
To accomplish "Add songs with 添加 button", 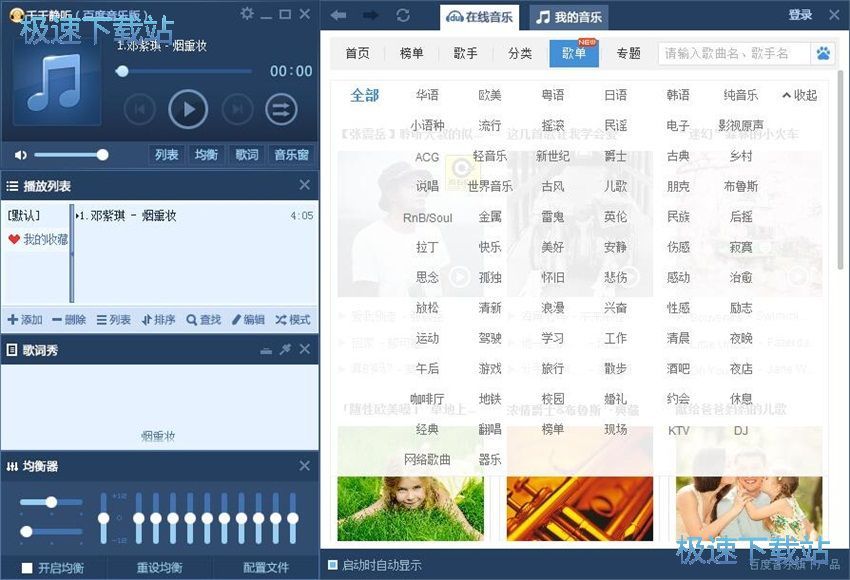I will pyautogui.click(x=25, y=320).
